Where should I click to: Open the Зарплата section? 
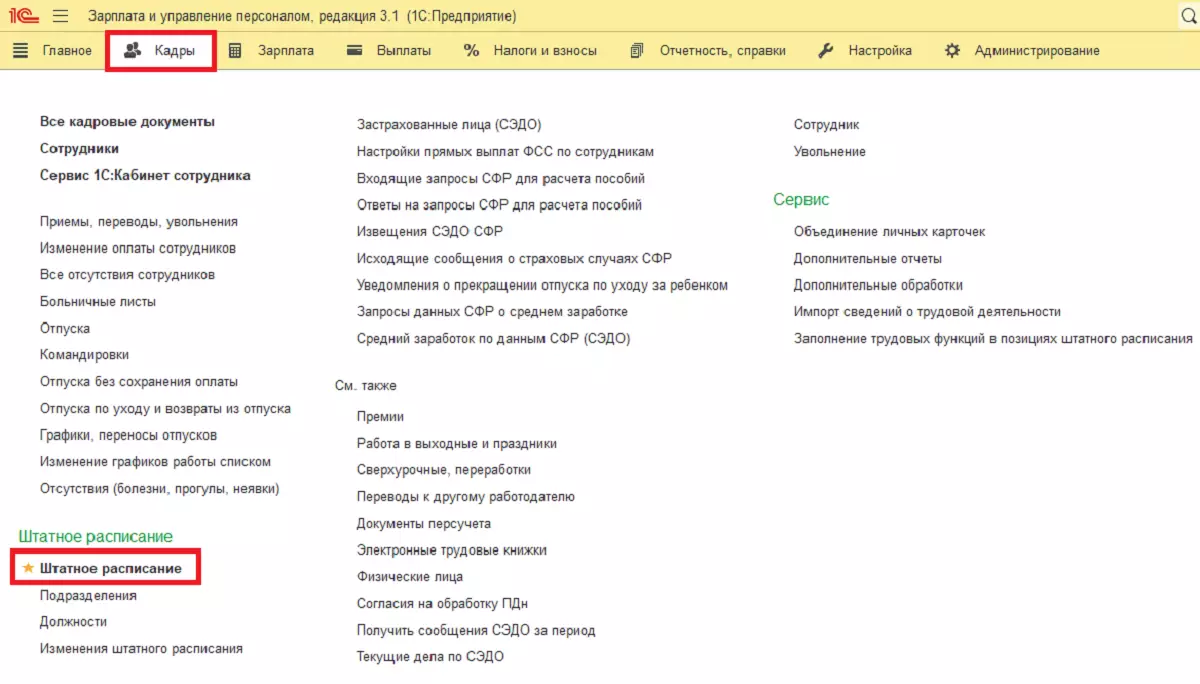point(286,50)
